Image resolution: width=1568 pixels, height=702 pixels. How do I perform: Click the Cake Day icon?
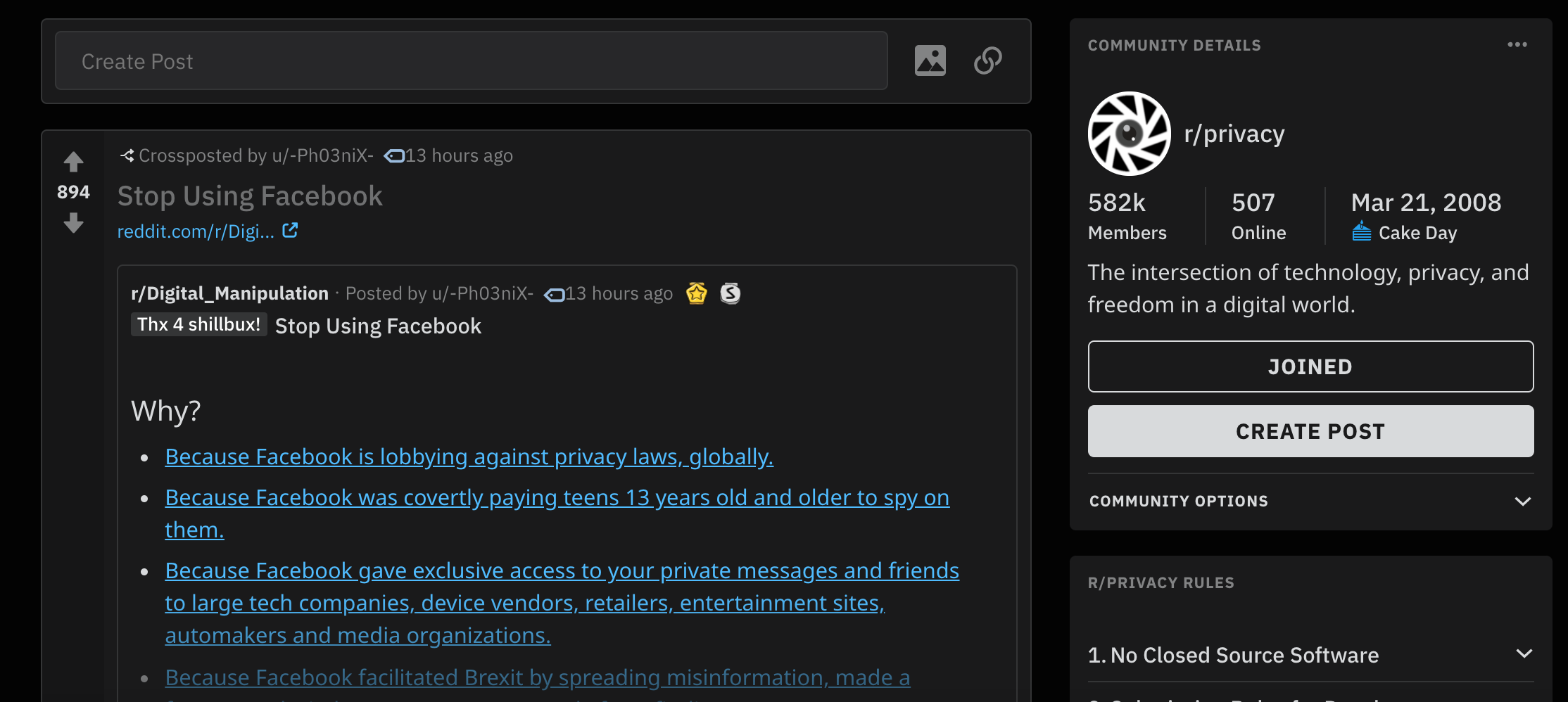pyautogui.click(x=1362, y=231)
